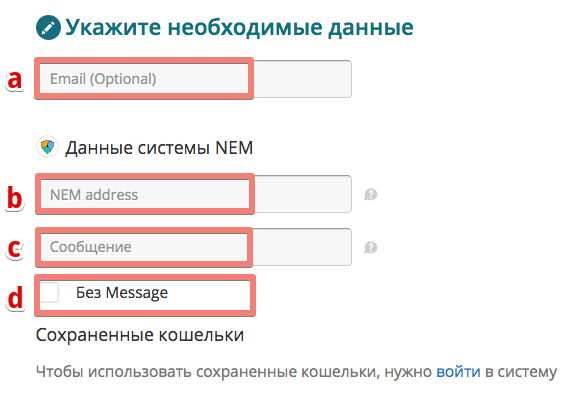This screenshot has height=400, width=569.
Task: Click red annotation letter b
Action: click(15, 198)
